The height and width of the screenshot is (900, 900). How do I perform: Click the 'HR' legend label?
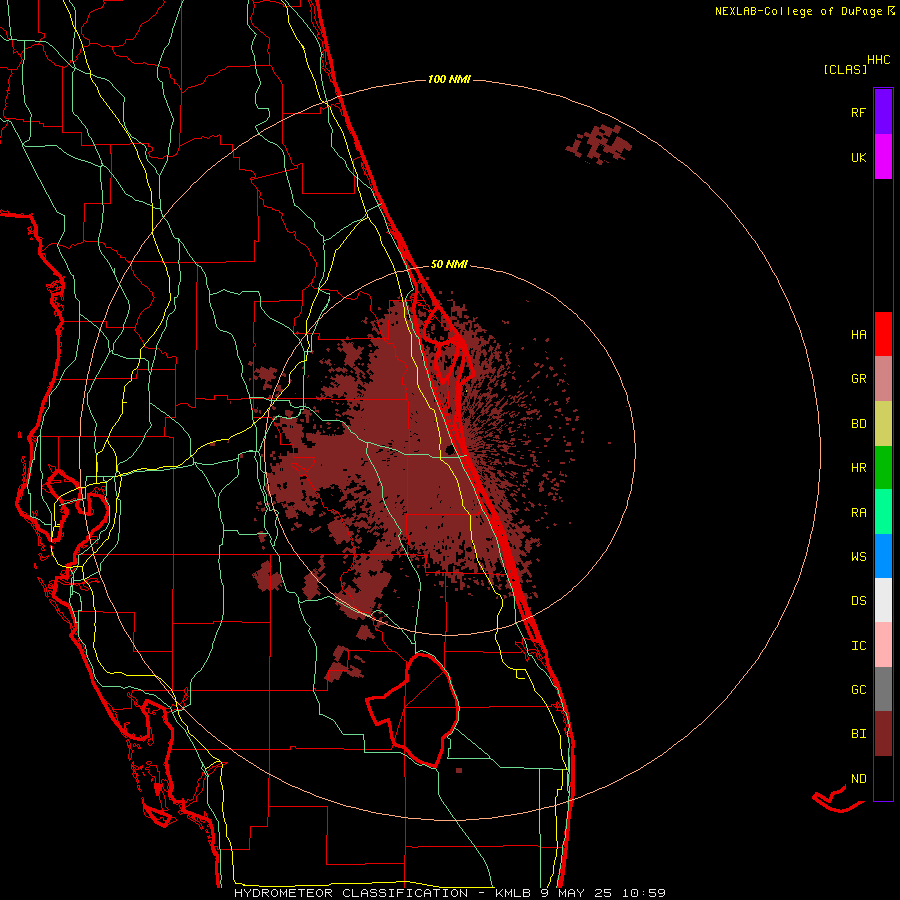[858, 468]
